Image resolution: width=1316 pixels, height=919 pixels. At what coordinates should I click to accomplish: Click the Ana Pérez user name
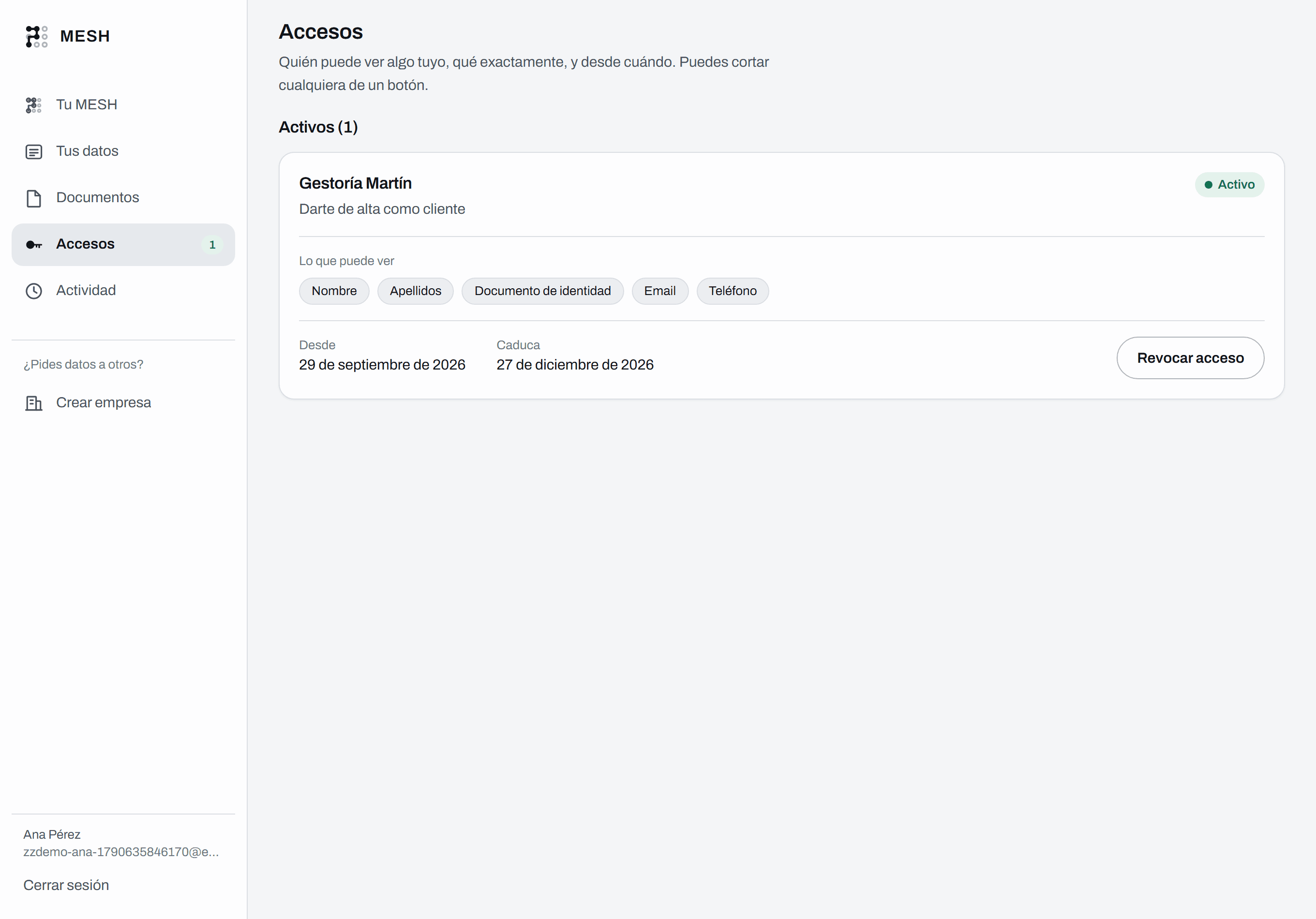[52, 835]
